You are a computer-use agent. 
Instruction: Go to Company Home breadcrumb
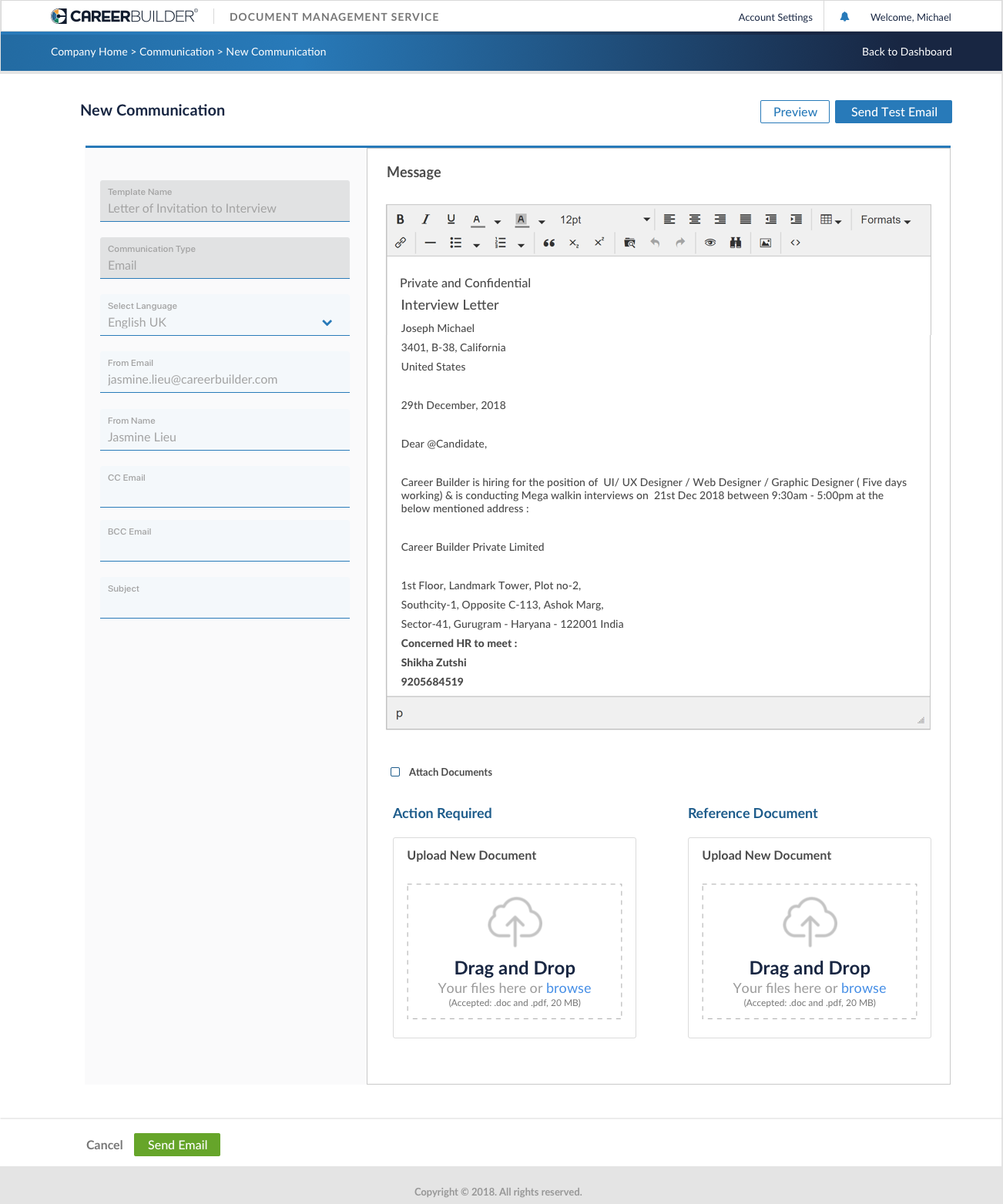click(x=89, y=52)
